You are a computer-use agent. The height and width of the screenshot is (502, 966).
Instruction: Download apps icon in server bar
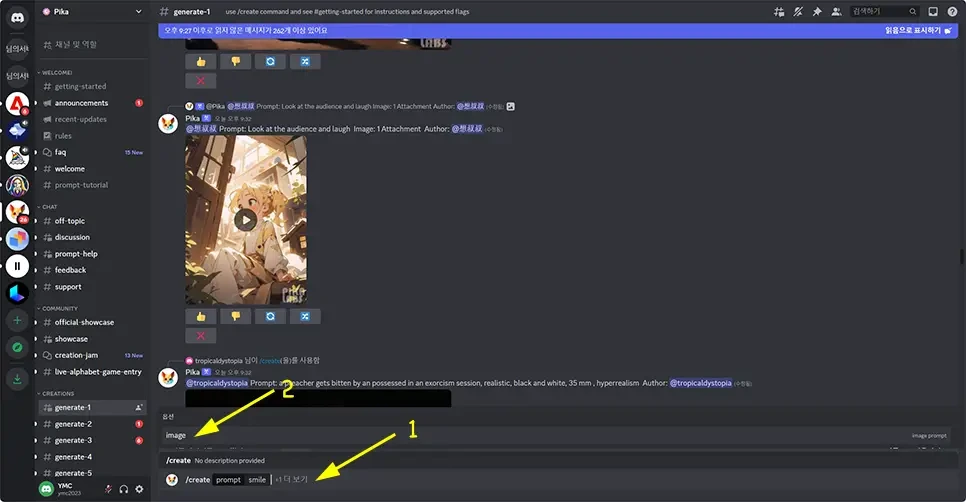(x=17, y=379)
